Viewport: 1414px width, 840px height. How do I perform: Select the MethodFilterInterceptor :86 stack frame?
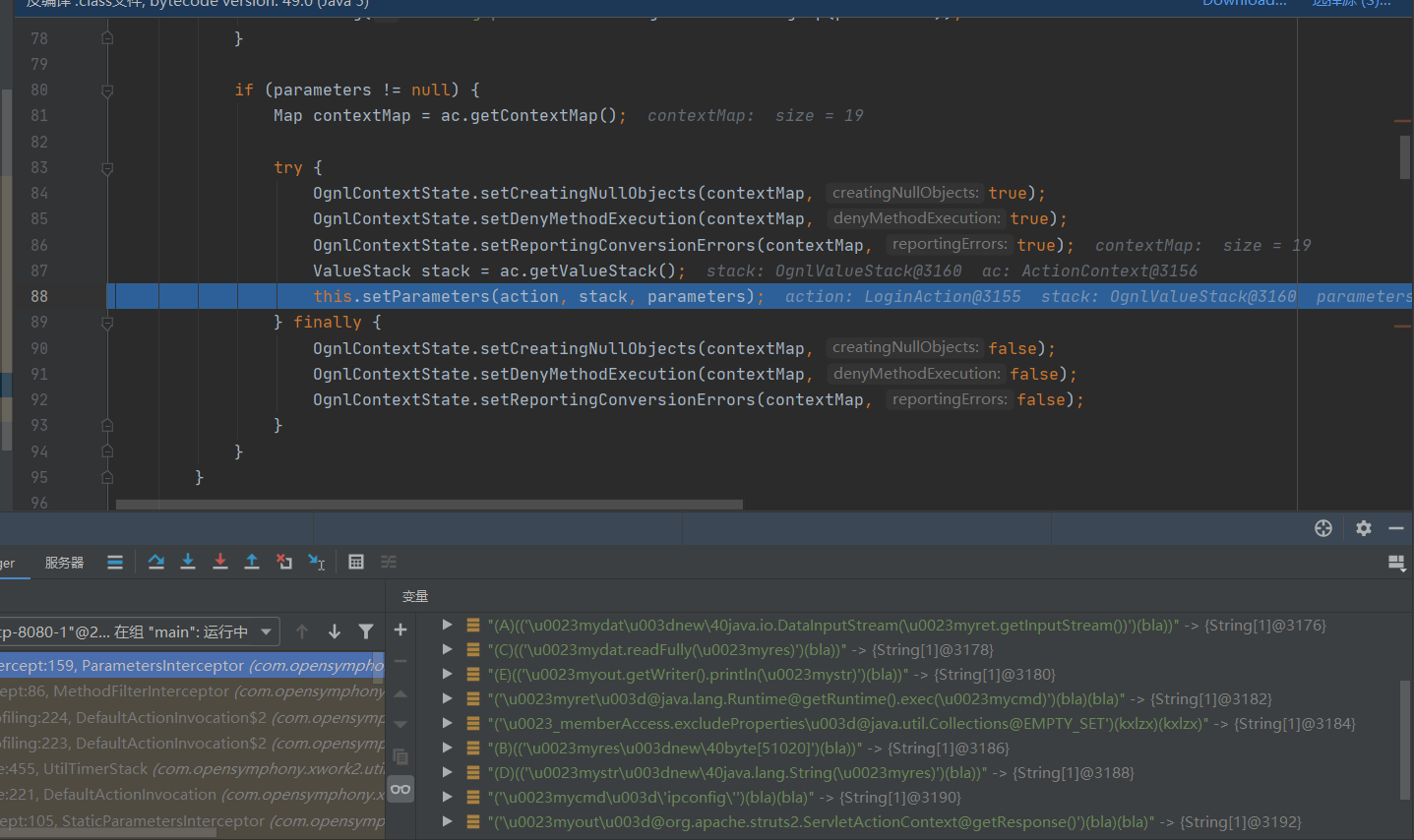(192, 691)
